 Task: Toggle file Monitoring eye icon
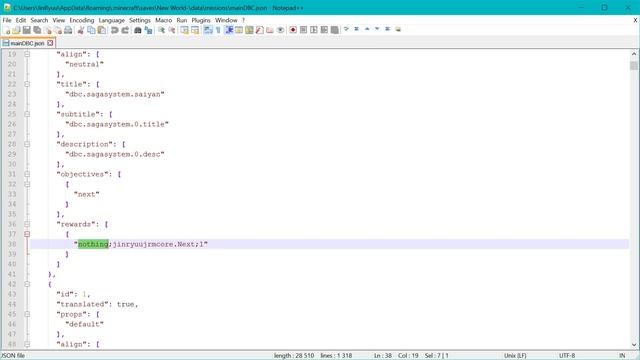(280, 30)
